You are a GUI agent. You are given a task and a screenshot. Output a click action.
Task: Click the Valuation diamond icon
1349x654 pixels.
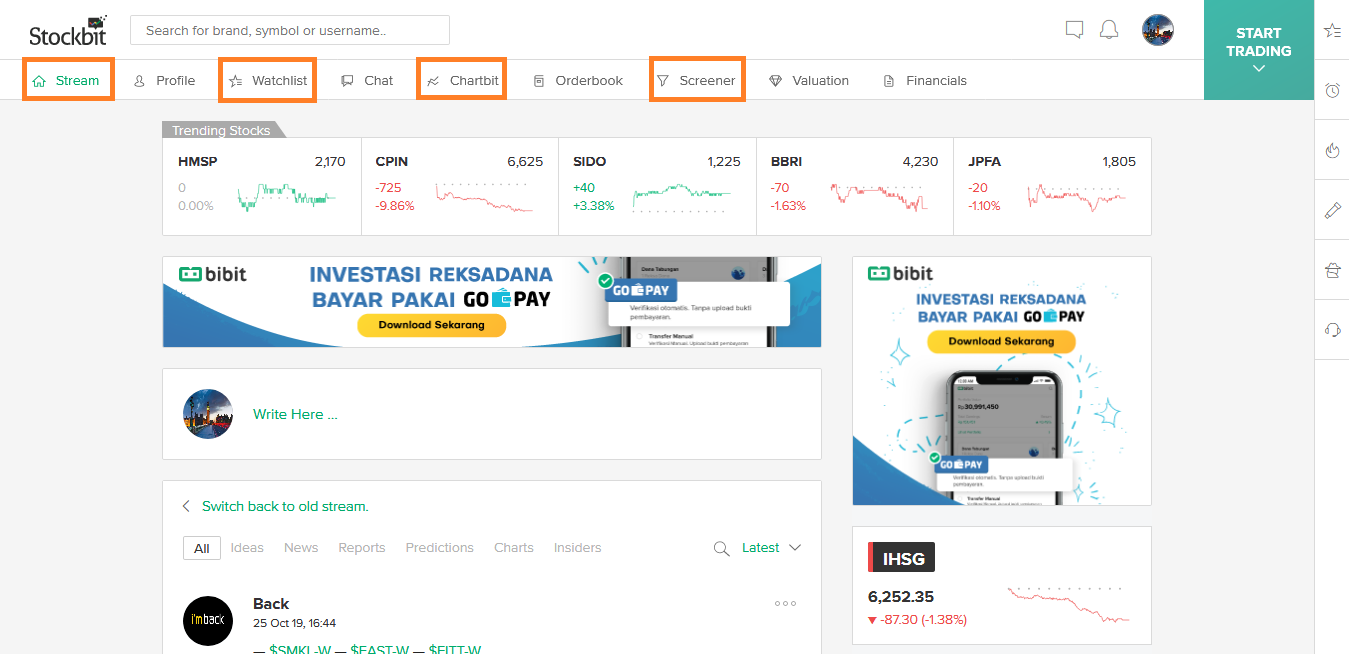[775, 81]
